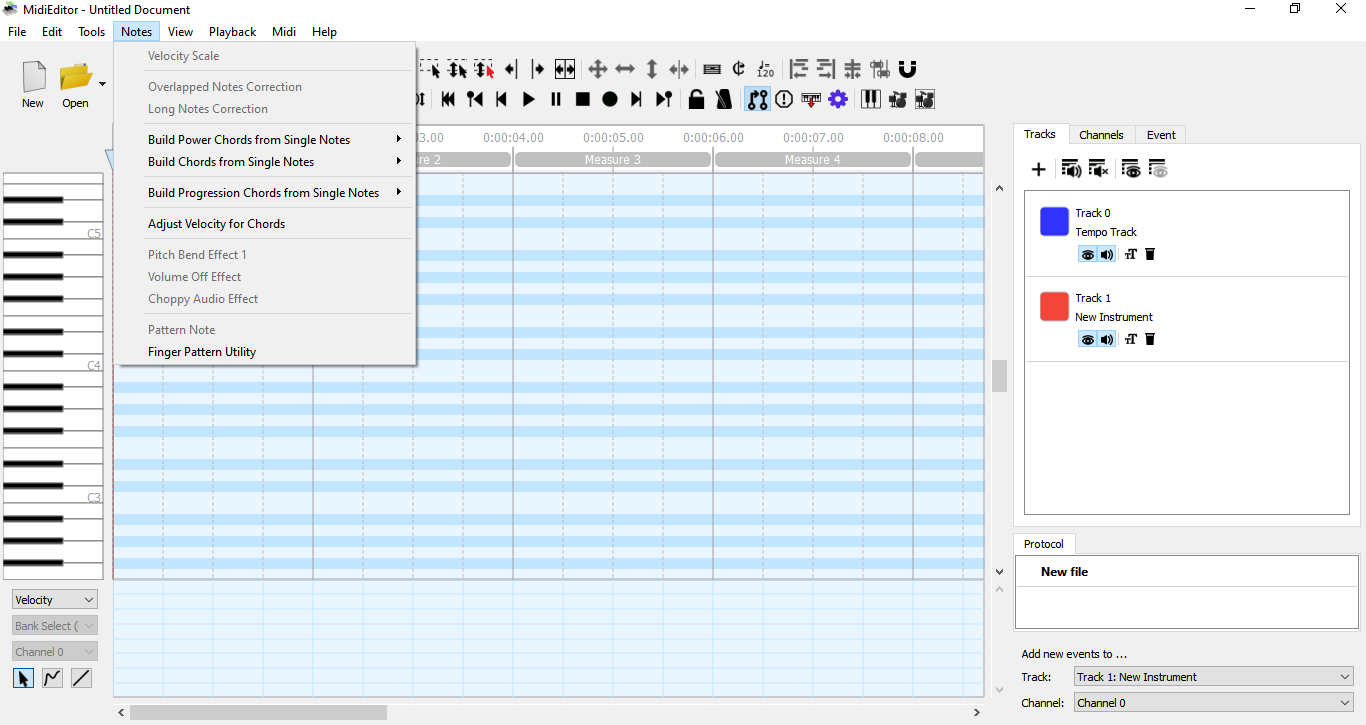Click the tempo 120 note icon

click(x=765, y=69)
